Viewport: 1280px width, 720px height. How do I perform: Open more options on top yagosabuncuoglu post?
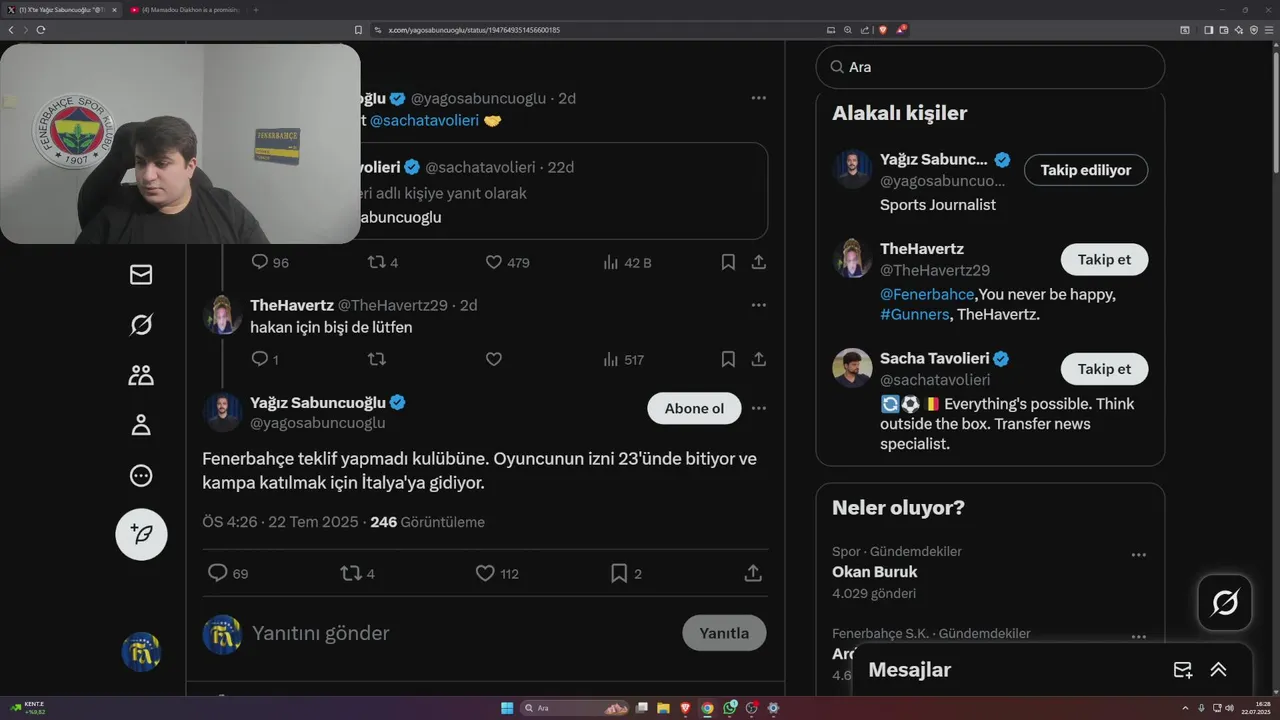point(758,98)
